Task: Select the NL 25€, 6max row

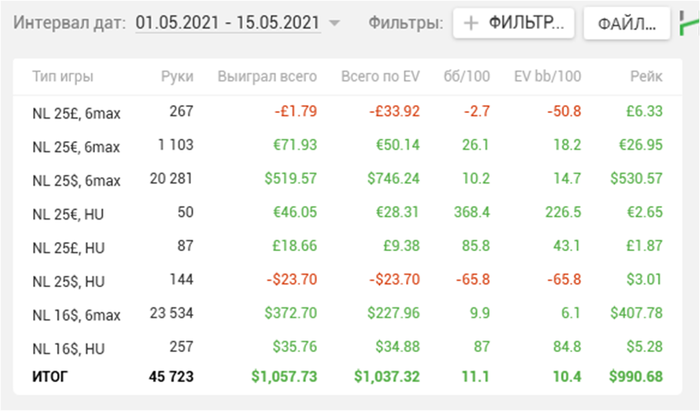Action: point(347,145)
